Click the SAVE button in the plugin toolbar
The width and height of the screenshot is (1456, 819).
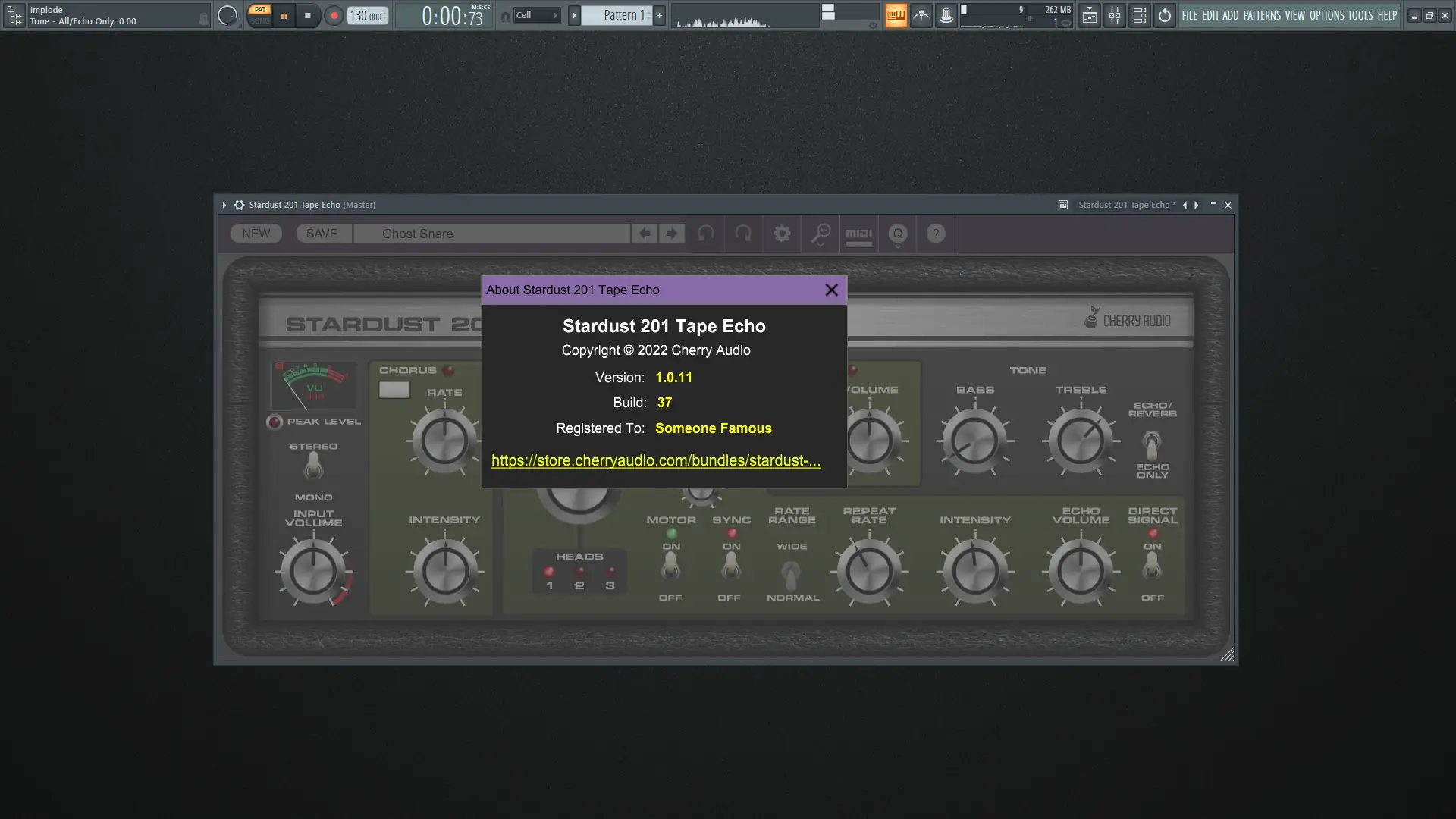point(322,234)
